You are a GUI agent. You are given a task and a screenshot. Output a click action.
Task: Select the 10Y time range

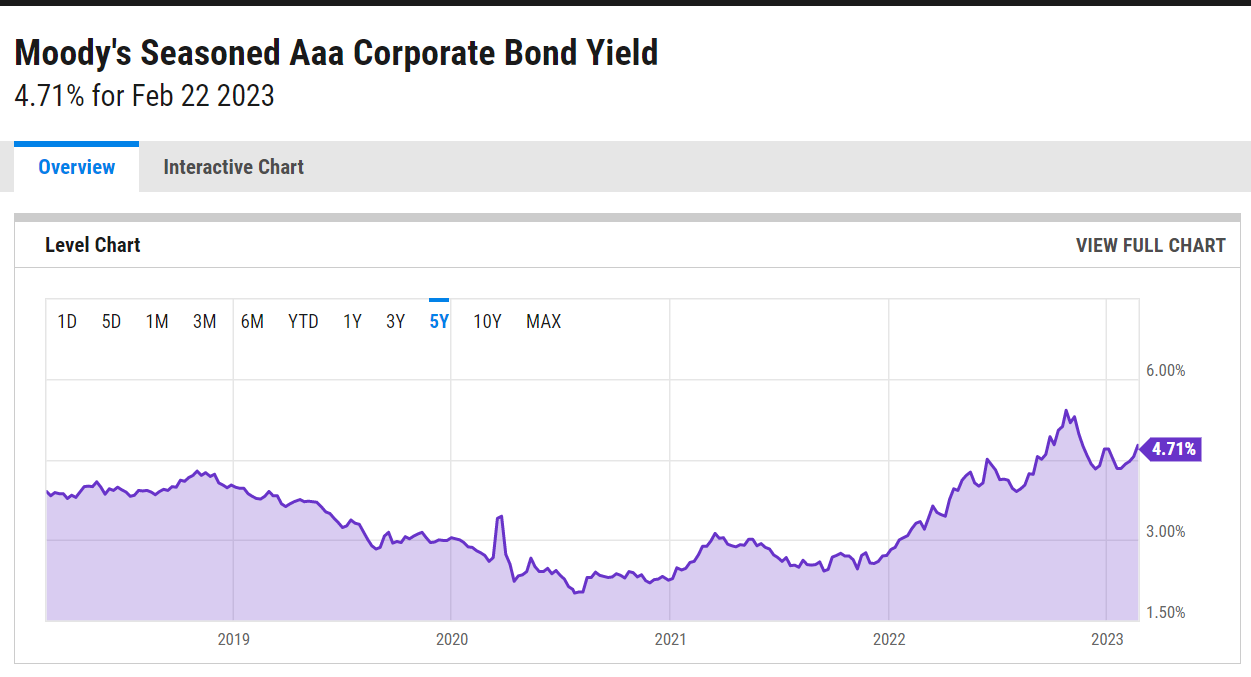pyautogui.click(x=486, y=321)
